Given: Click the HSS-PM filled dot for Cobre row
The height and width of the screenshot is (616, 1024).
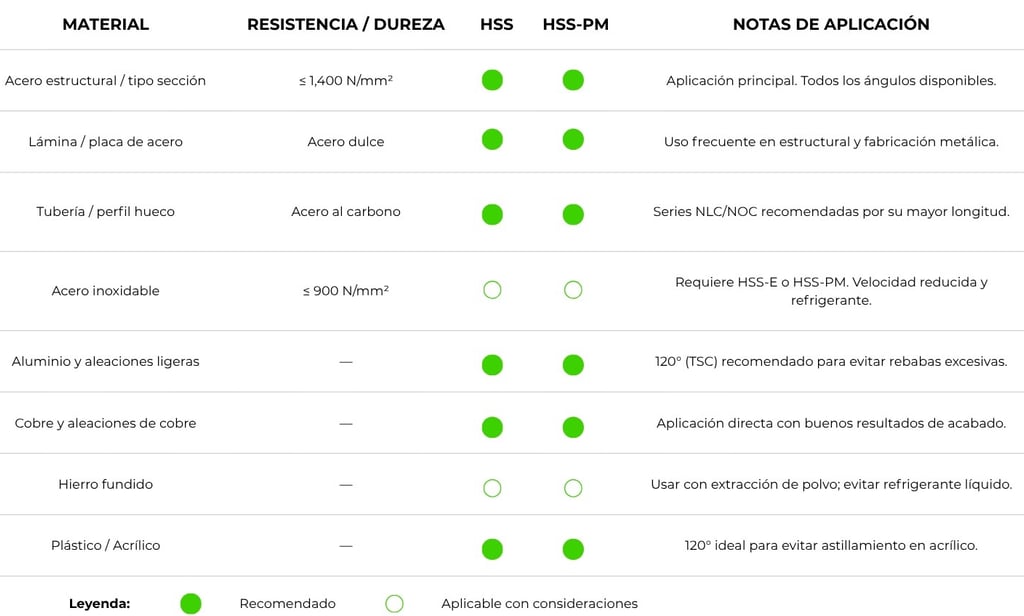Looking at the screenshot, I should (573, 427).
